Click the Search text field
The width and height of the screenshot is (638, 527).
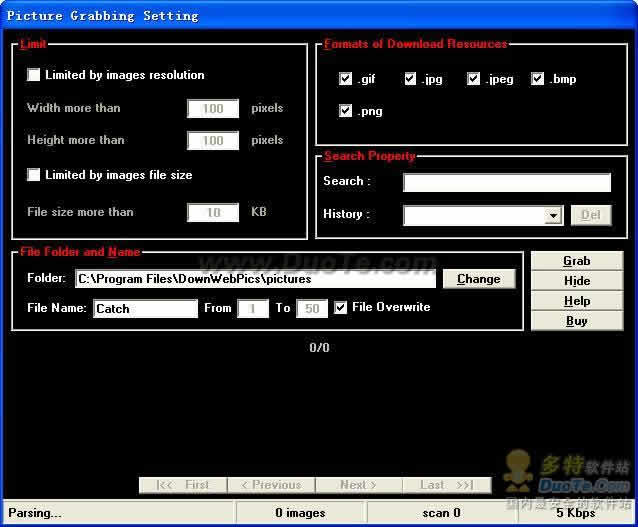click(507, 182)
